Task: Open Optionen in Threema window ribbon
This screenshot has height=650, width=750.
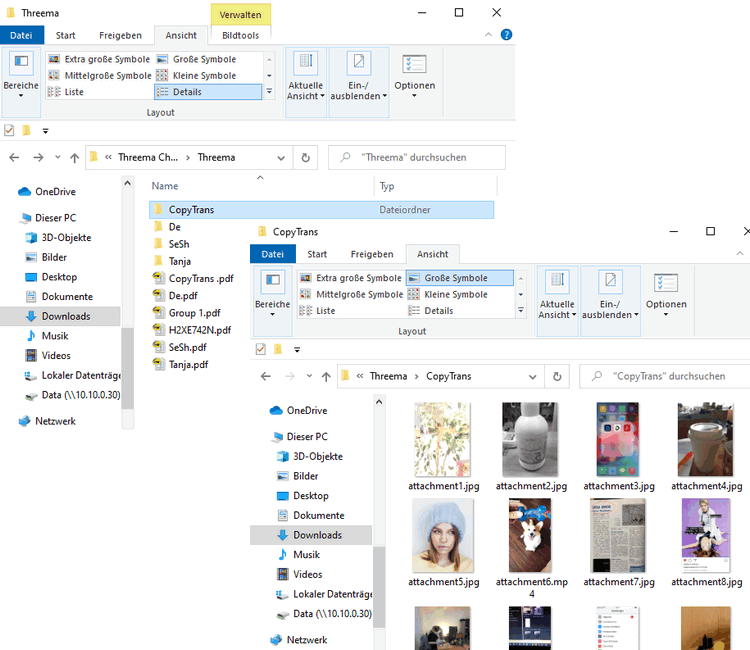Action: click(x=415, y=77)
